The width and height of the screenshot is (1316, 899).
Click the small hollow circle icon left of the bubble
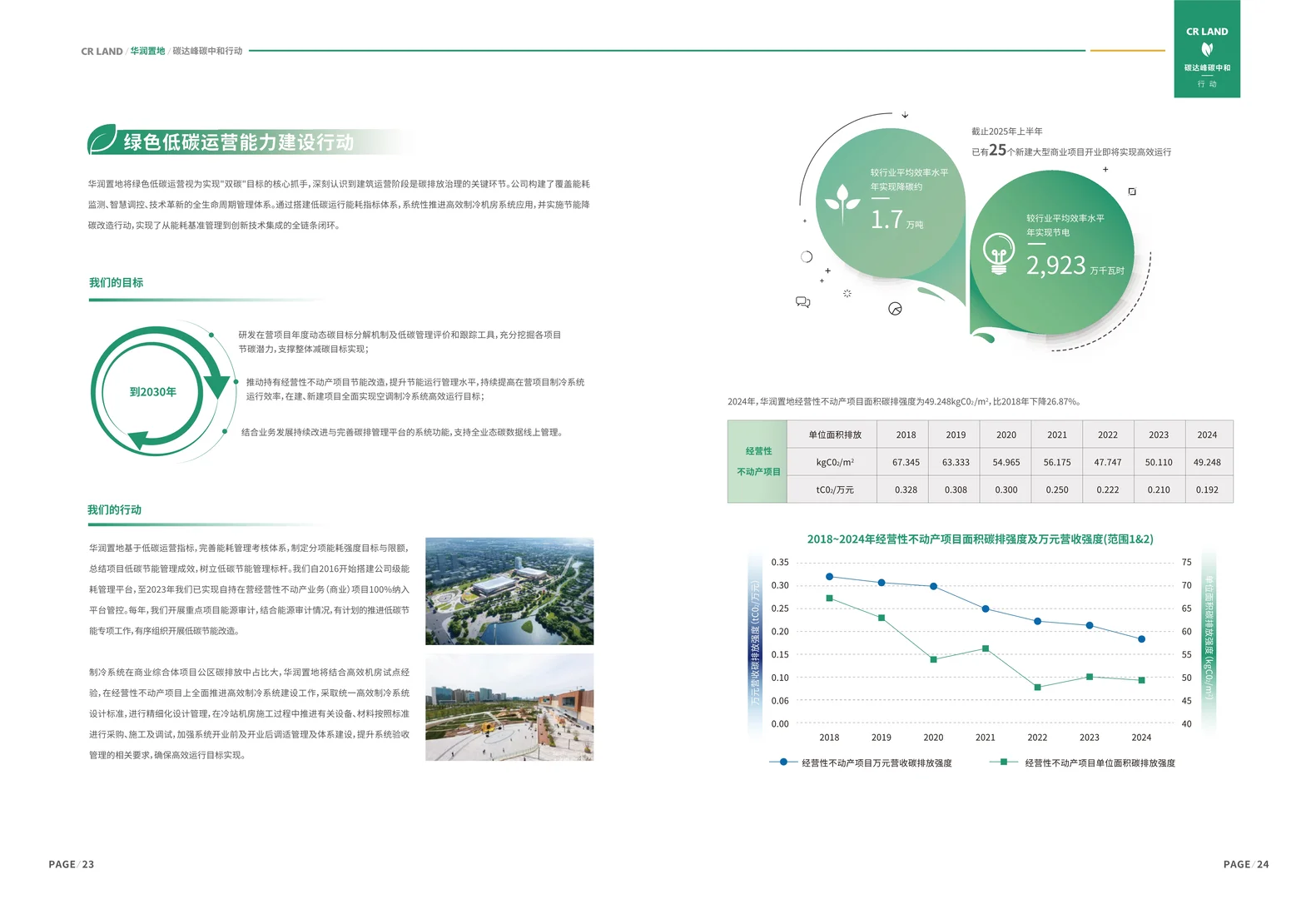(x=807, y=256)
